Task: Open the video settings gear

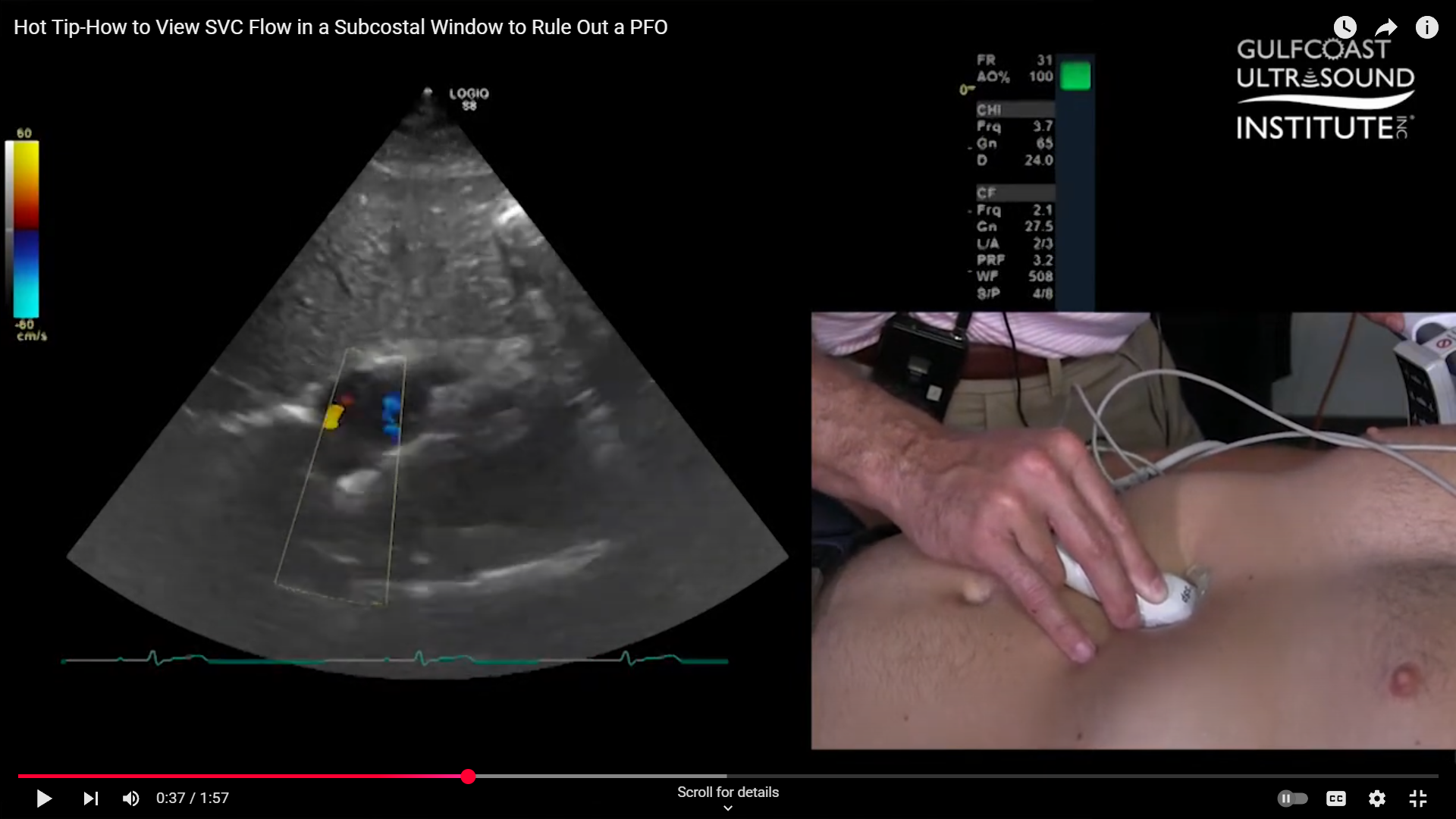Action: pos(1376,799)
